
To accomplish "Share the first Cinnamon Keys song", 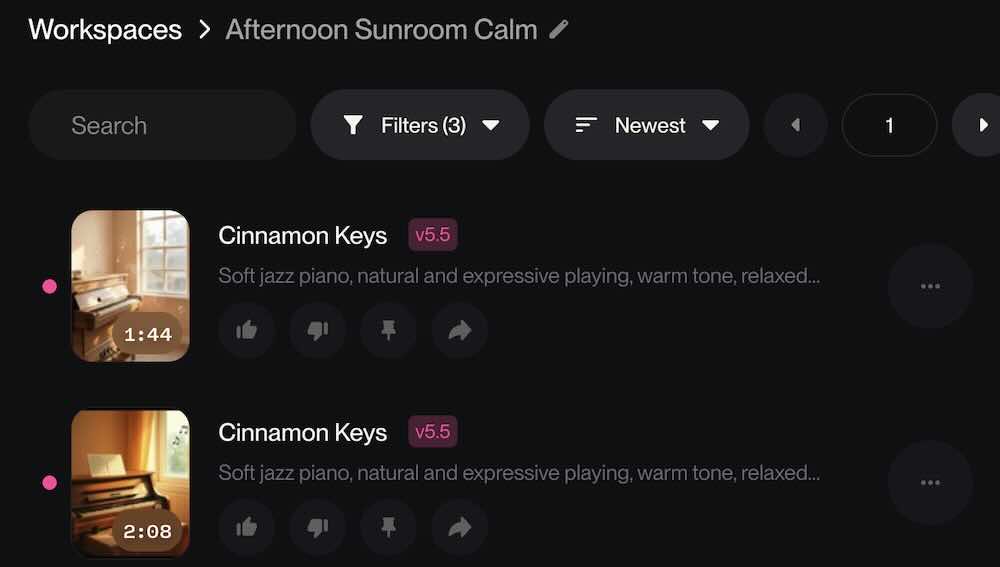I will pyautogui.click(x=460, y=331).
